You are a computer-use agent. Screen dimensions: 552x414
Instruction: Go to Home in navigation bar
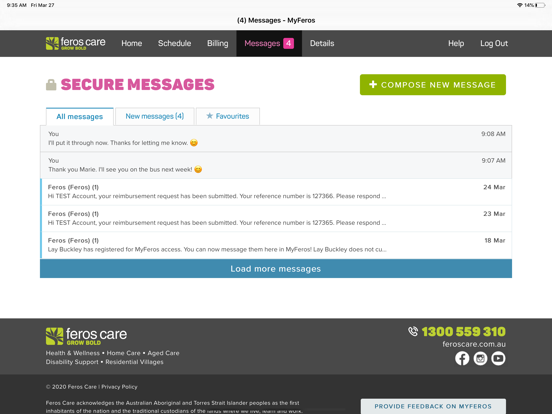[132, 43]
